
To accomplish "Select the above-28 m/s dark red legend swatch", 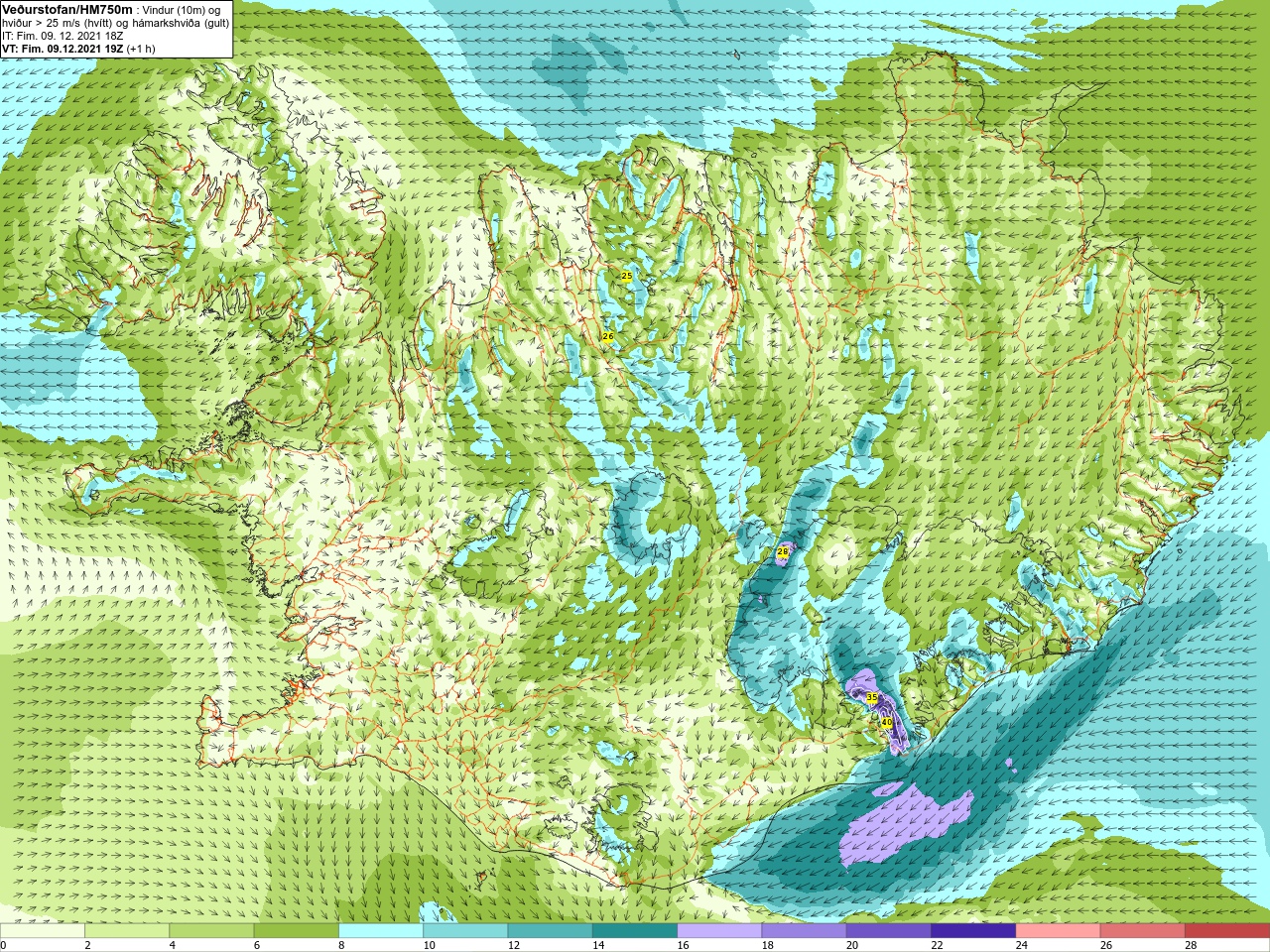I will pos(1227,931).
